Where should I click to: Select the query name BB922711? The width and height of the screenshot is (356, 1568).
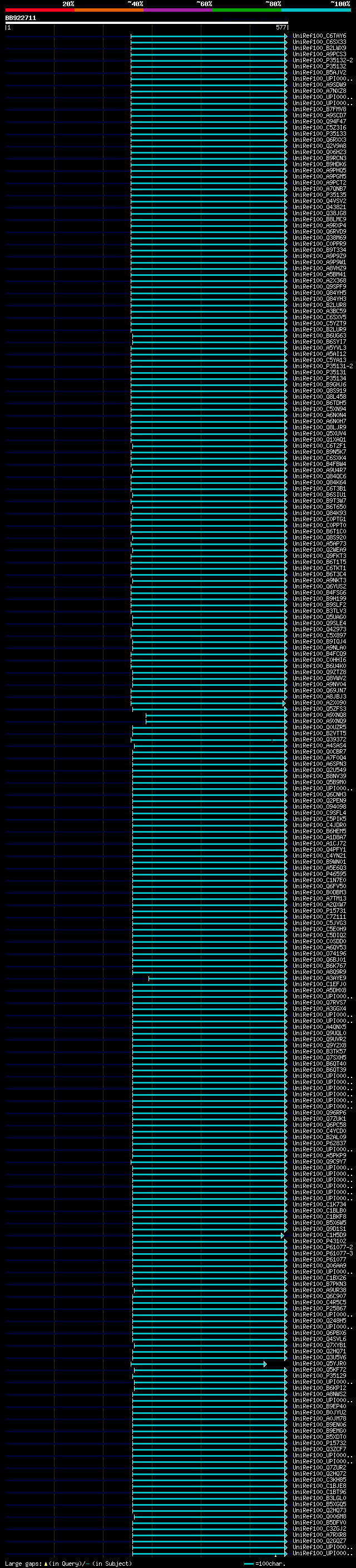(21, 18)
